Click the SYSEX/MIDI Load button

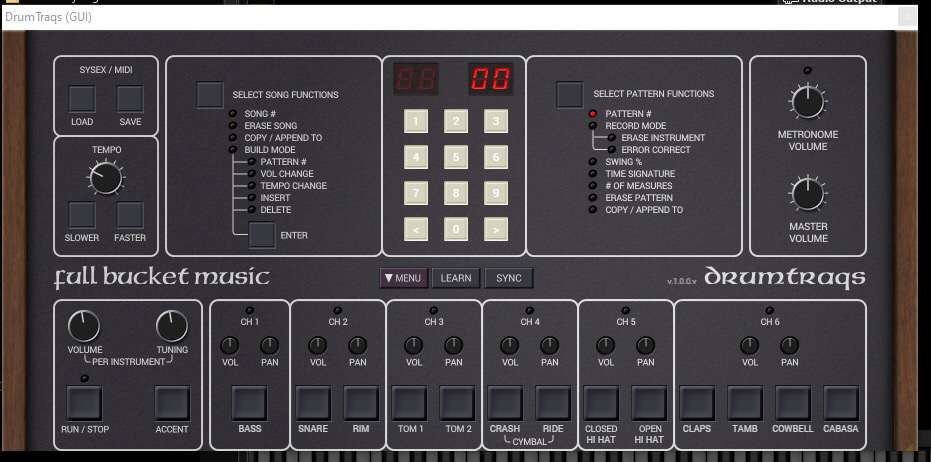point(82,99)
